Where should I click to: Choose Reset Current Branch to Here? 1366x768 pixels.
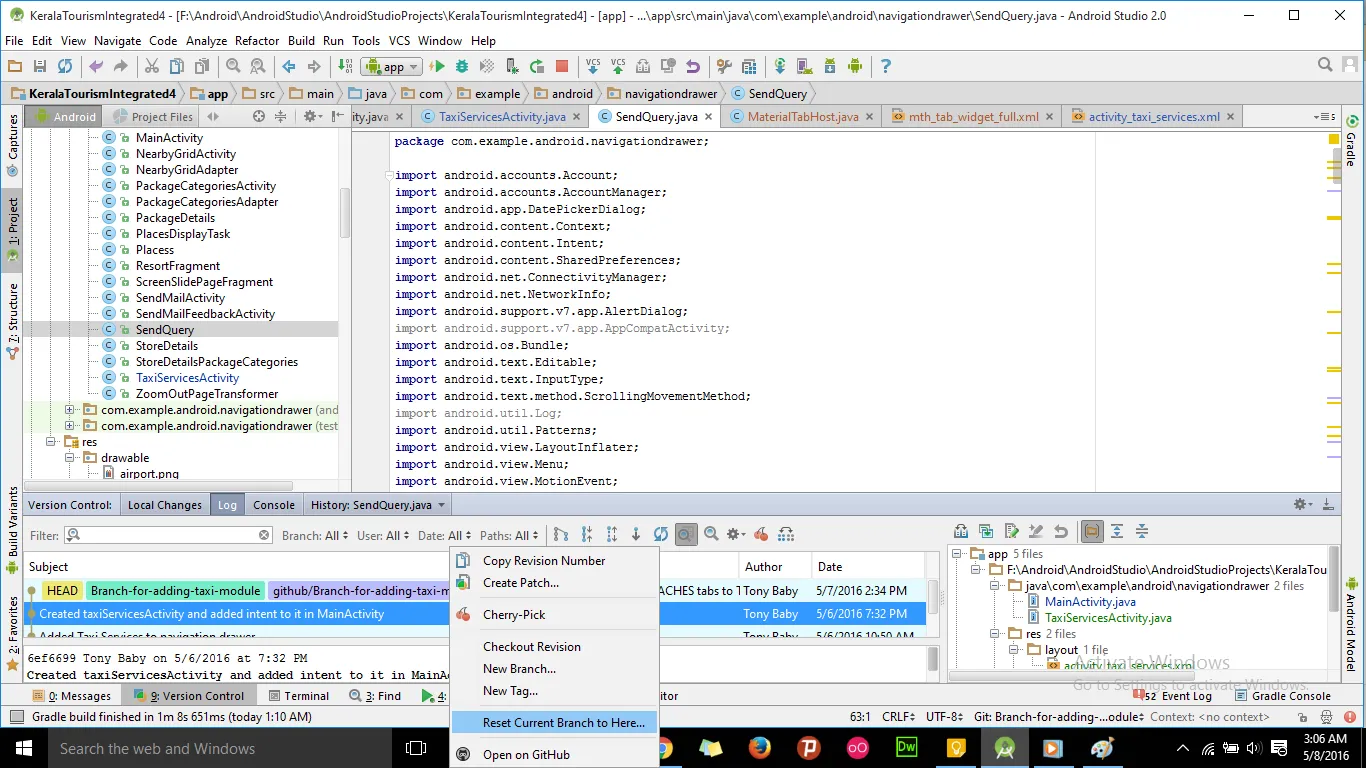[x=563, y=722]
